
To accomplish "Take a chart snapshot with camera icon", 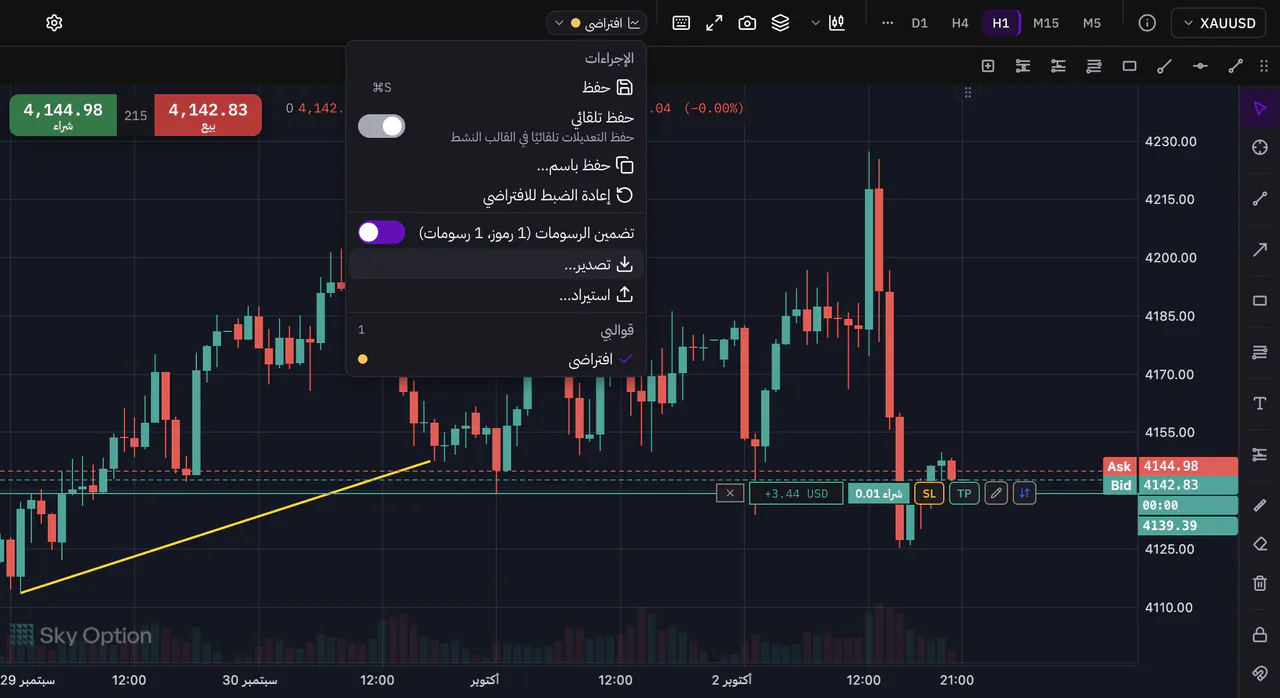I will coord(747,23).
